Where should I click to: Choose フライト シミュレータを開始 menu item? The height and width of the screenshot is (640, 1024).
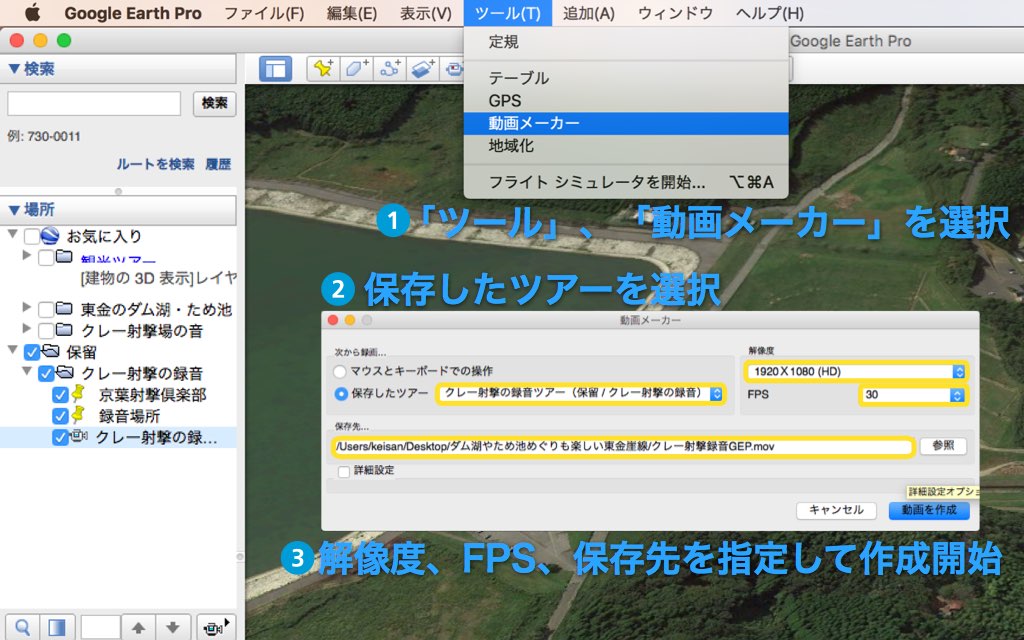(x=626, y=182)
